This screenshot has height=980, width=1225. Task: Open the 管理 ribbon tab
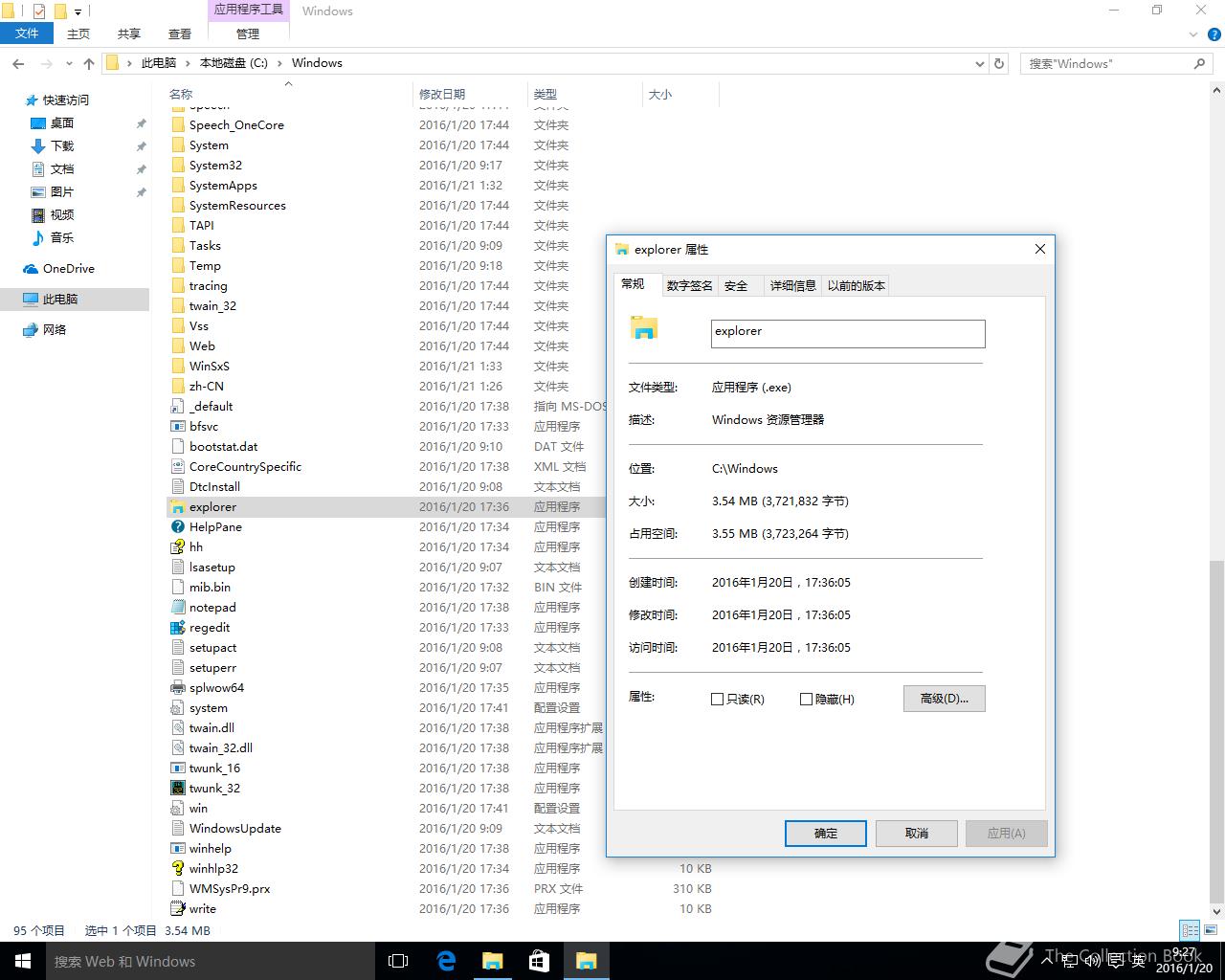(248, 33)
